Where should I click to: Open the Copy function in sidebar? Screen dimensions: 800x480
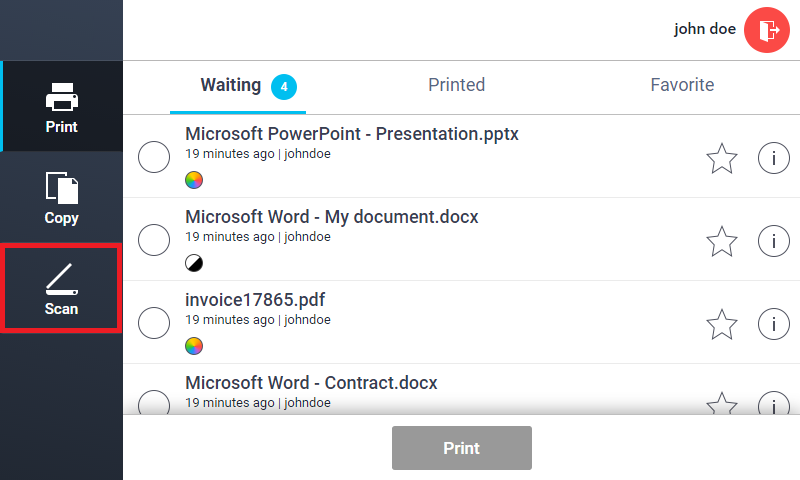(61, 197)
